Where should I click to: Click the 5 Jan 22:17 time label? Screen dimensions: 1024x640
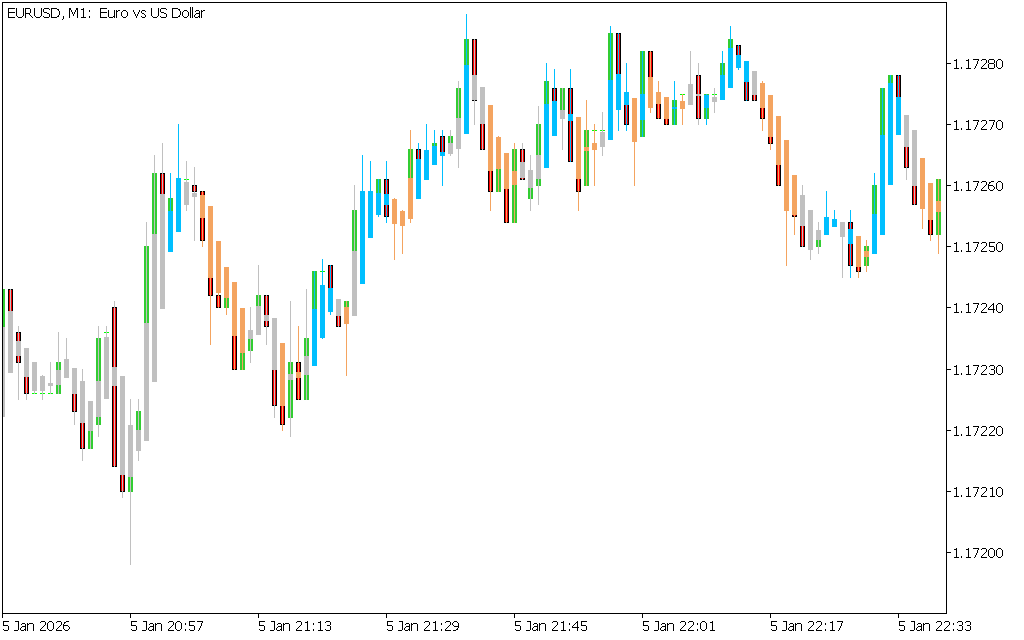coord(807,626)
